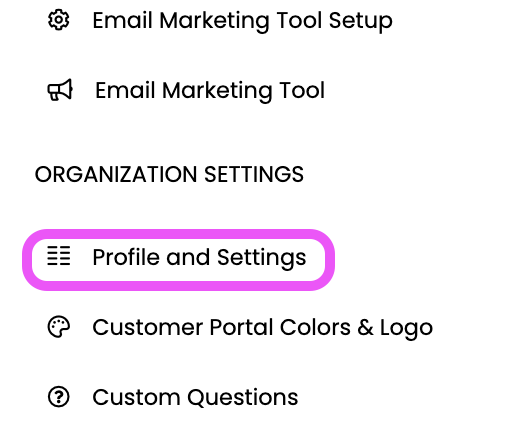The height and width of the screenshot is (446, 518).
Task: Click the word Settings in Profile and Settings
Action: click(x=262, y=258)
